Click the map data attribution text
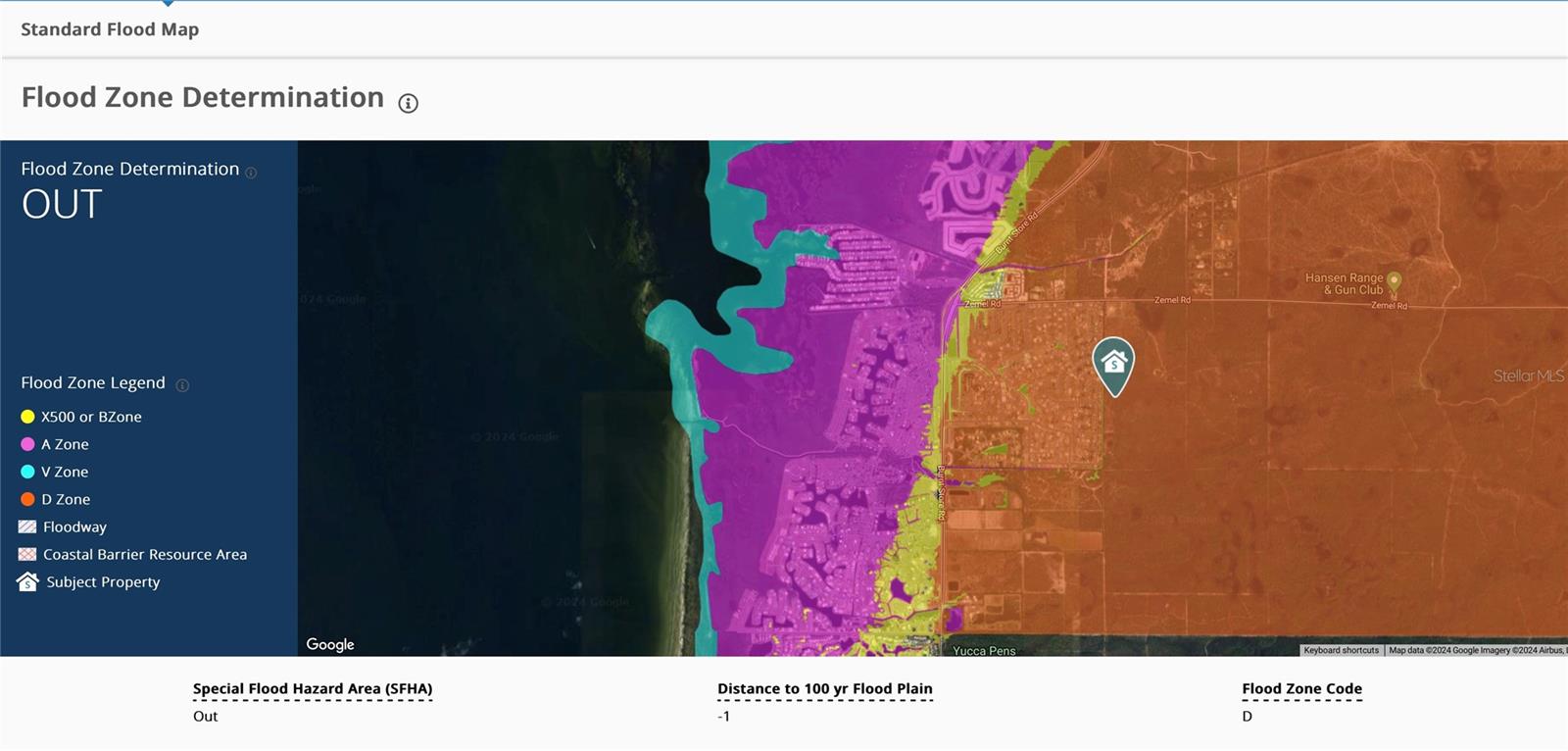This screenshot has height=751, width=1568. tap(1477, 650)
